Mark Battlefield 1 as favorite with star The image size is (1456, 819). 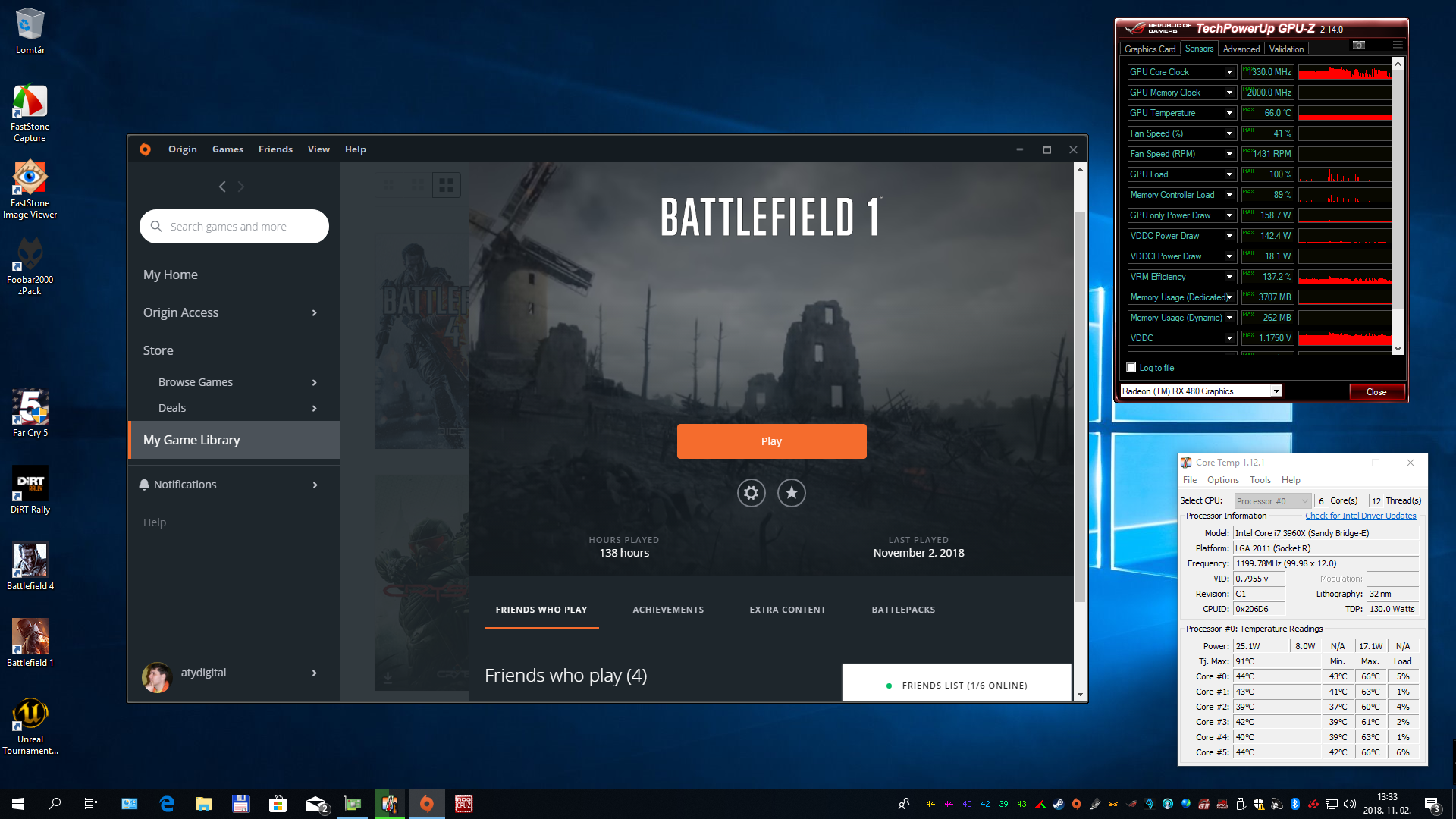[791, 493]
